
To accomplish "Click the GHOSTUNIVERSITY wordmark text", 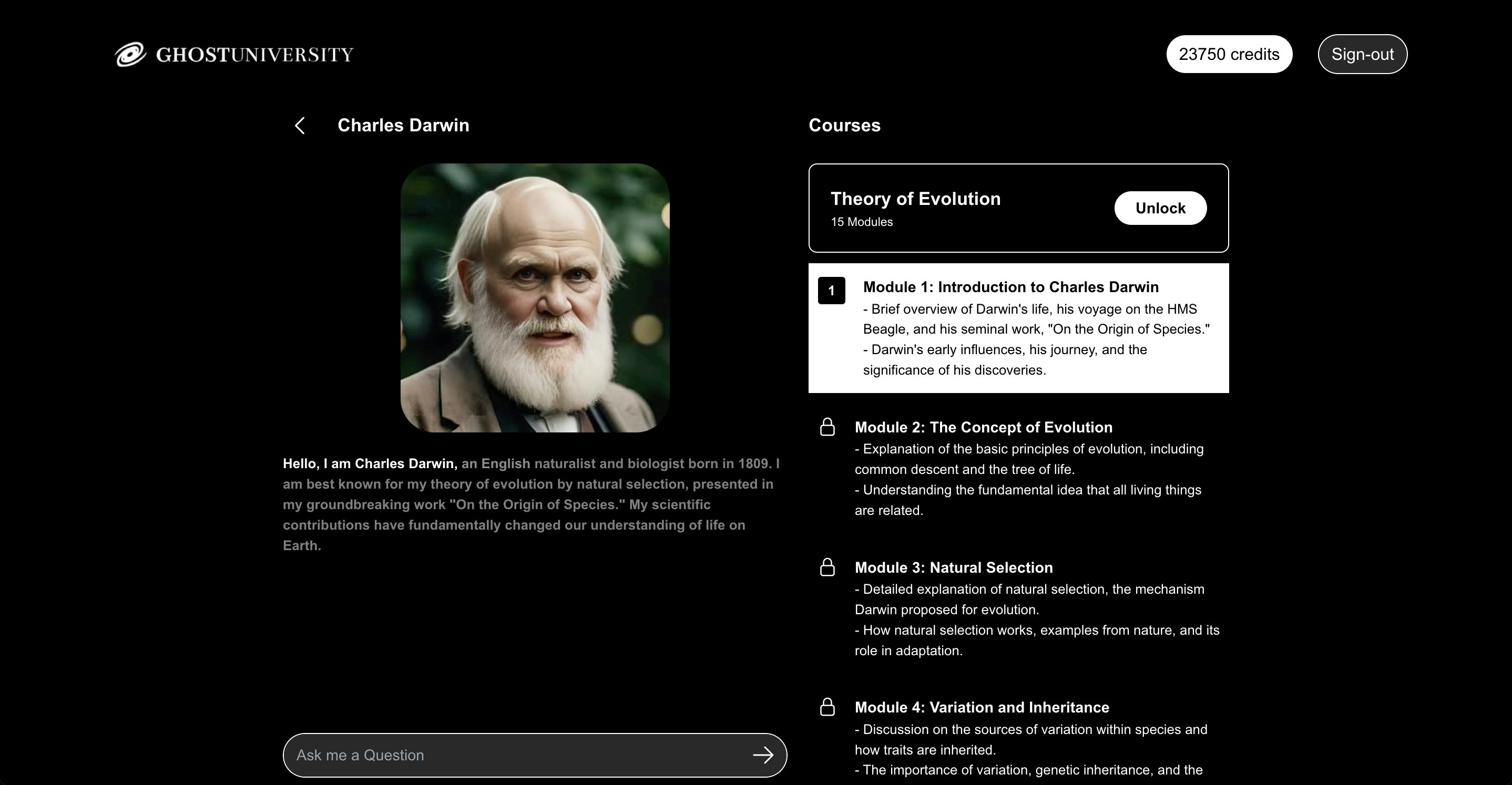I will pyautogui.click(x=254, y=55).
